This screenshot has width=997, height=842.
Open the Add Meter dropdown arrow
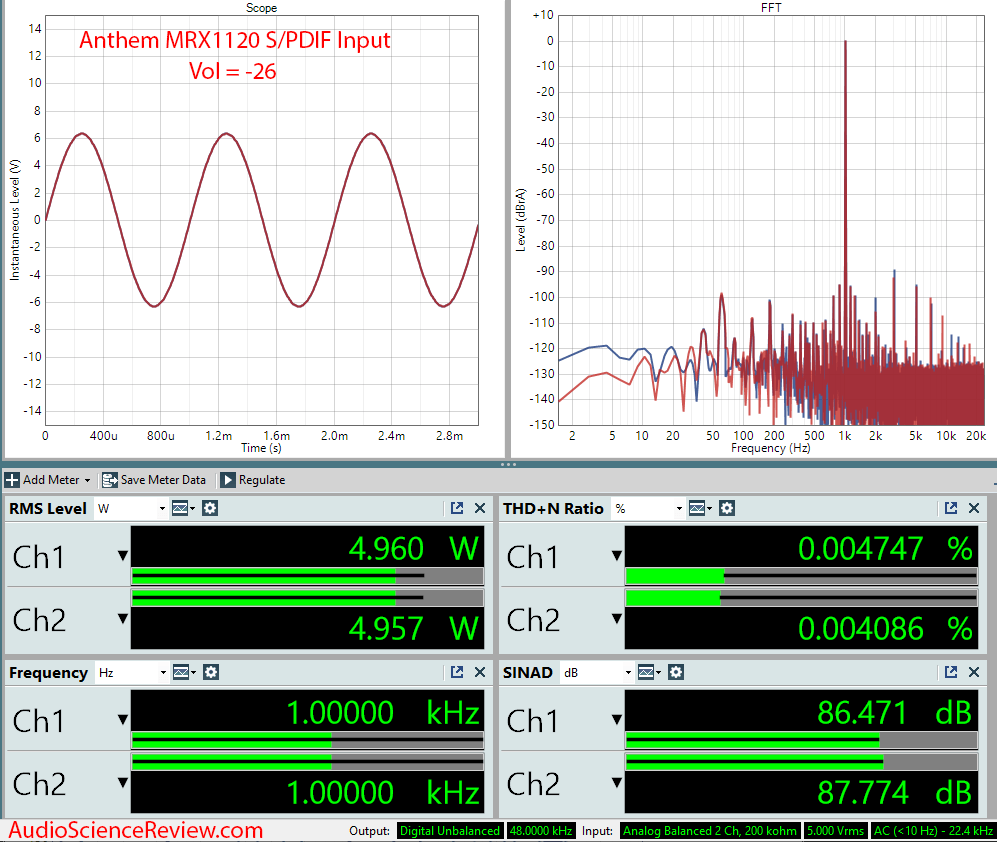coord(87,480)
